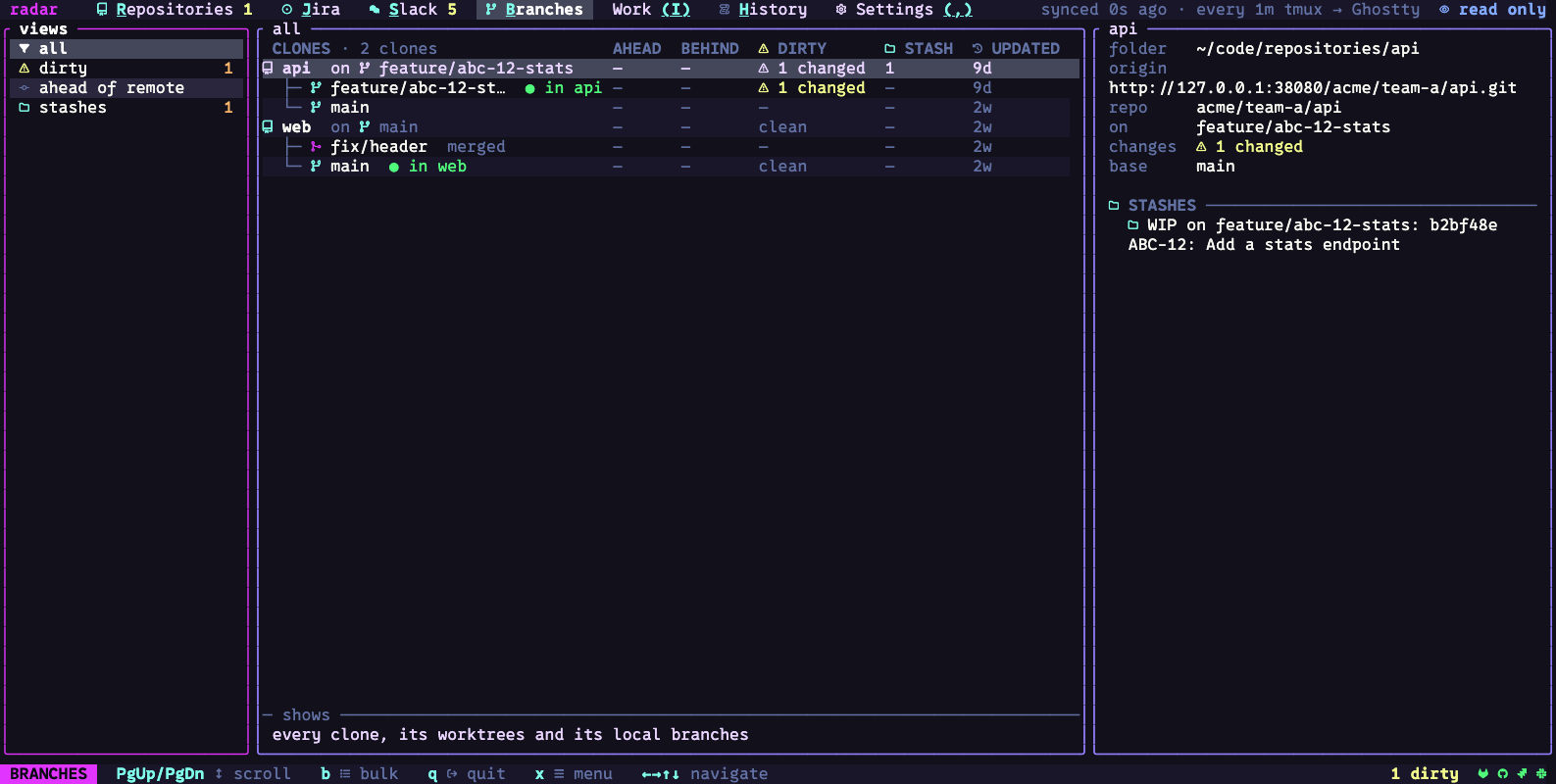The image size is (1556, 784).
Task: Click the warning icon beside changes value
Action: click(x=1201, y=147)
